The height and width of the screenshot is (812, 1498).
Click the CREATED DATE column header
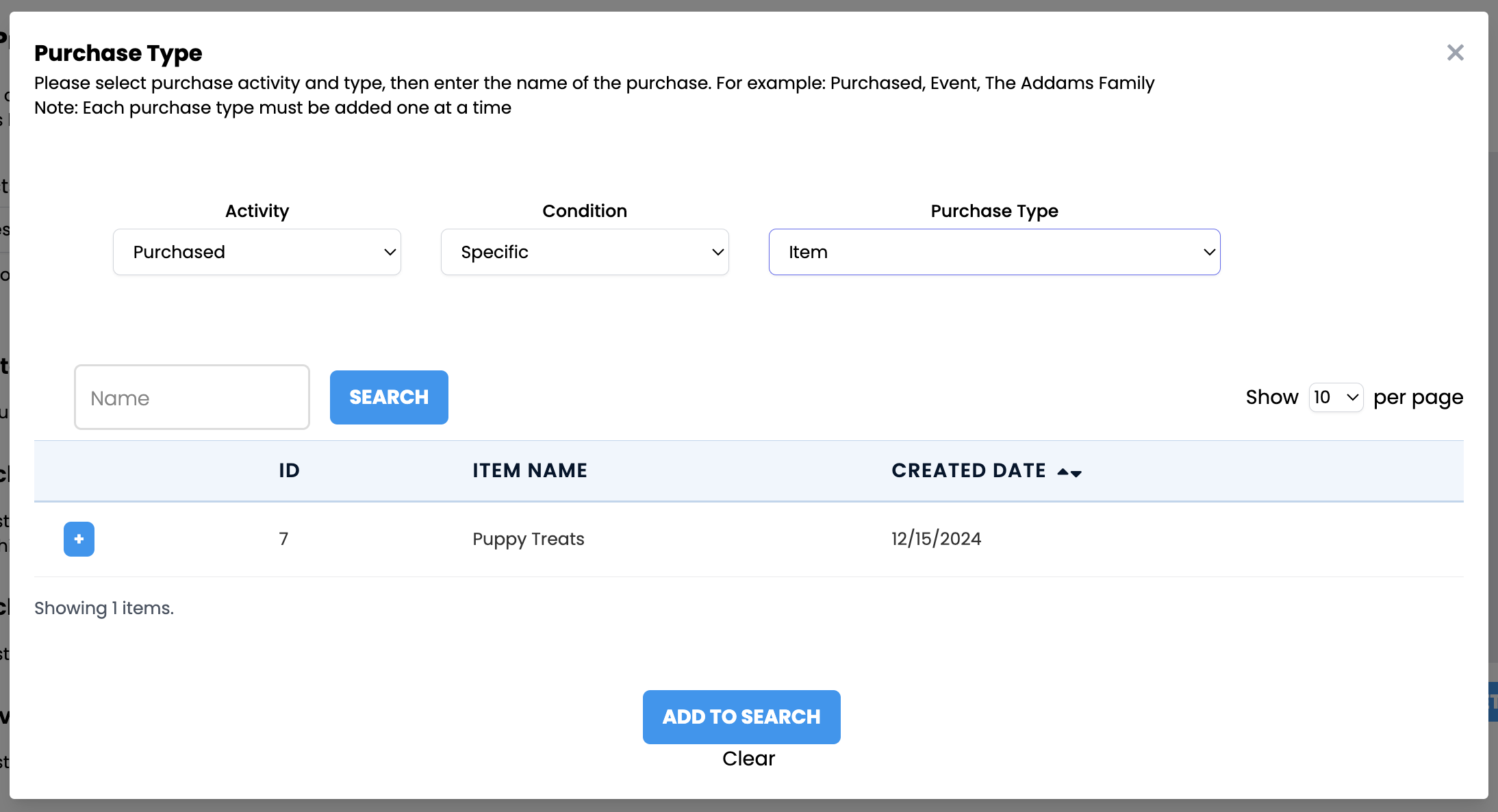(x=968, y=470)
